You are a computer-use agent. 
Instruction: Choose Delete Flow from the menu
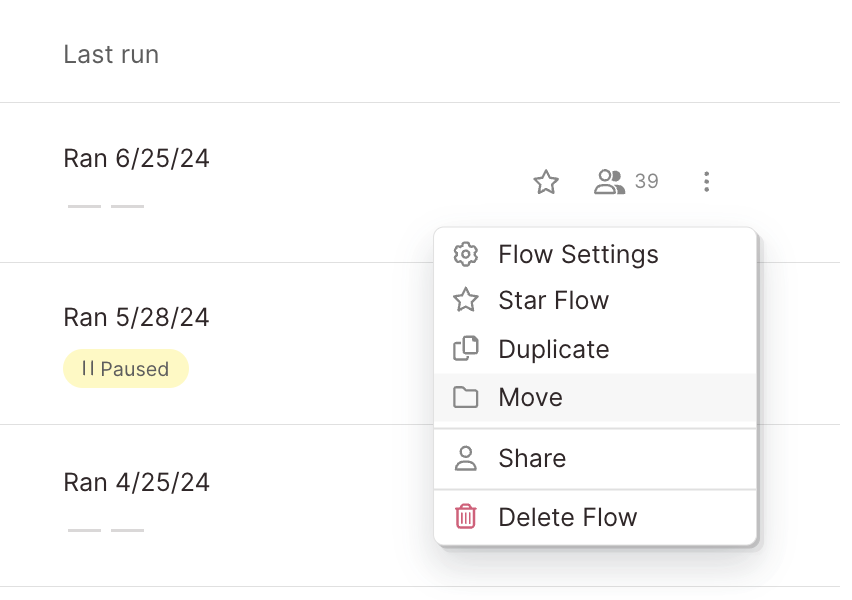[567, 517]
